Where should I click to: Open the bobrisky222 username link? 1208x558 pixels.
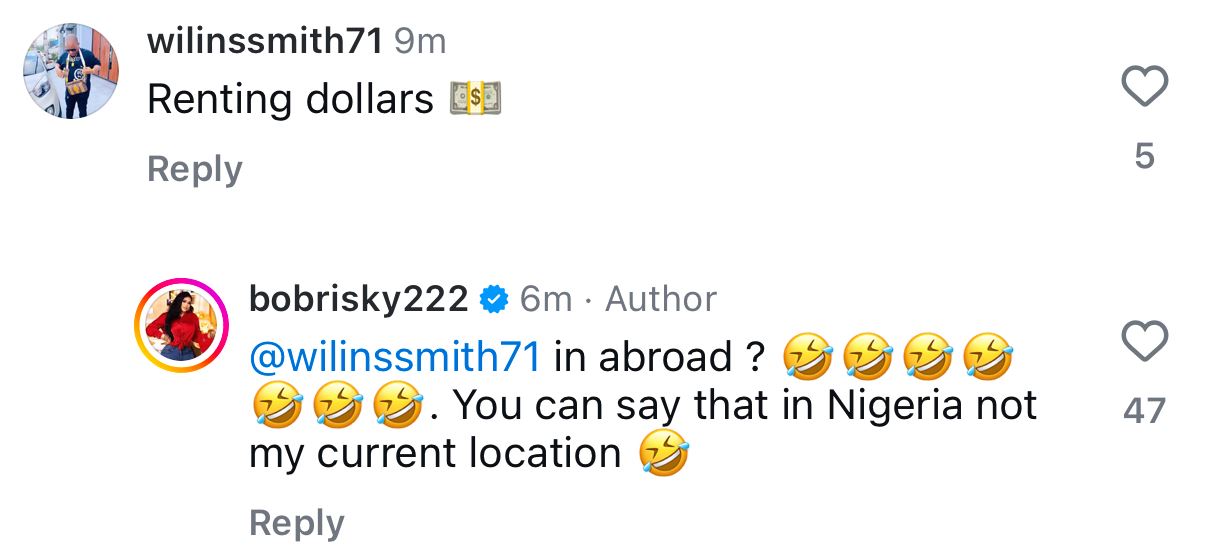click(358, 299)
